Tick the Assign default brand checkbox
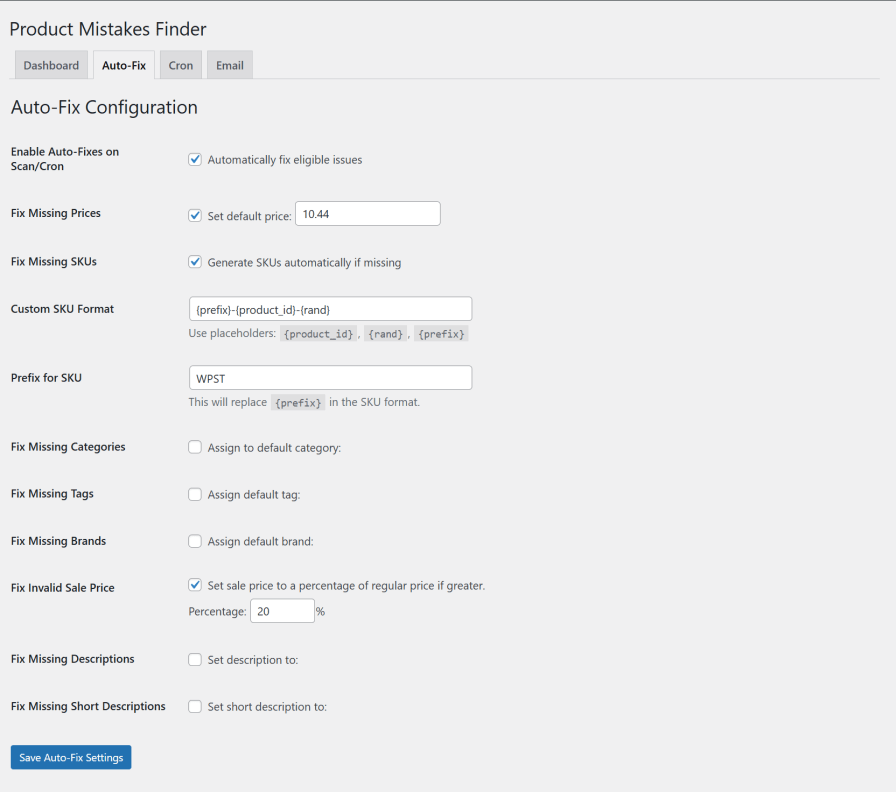896x792 pixels. click(x=195, y=541)
